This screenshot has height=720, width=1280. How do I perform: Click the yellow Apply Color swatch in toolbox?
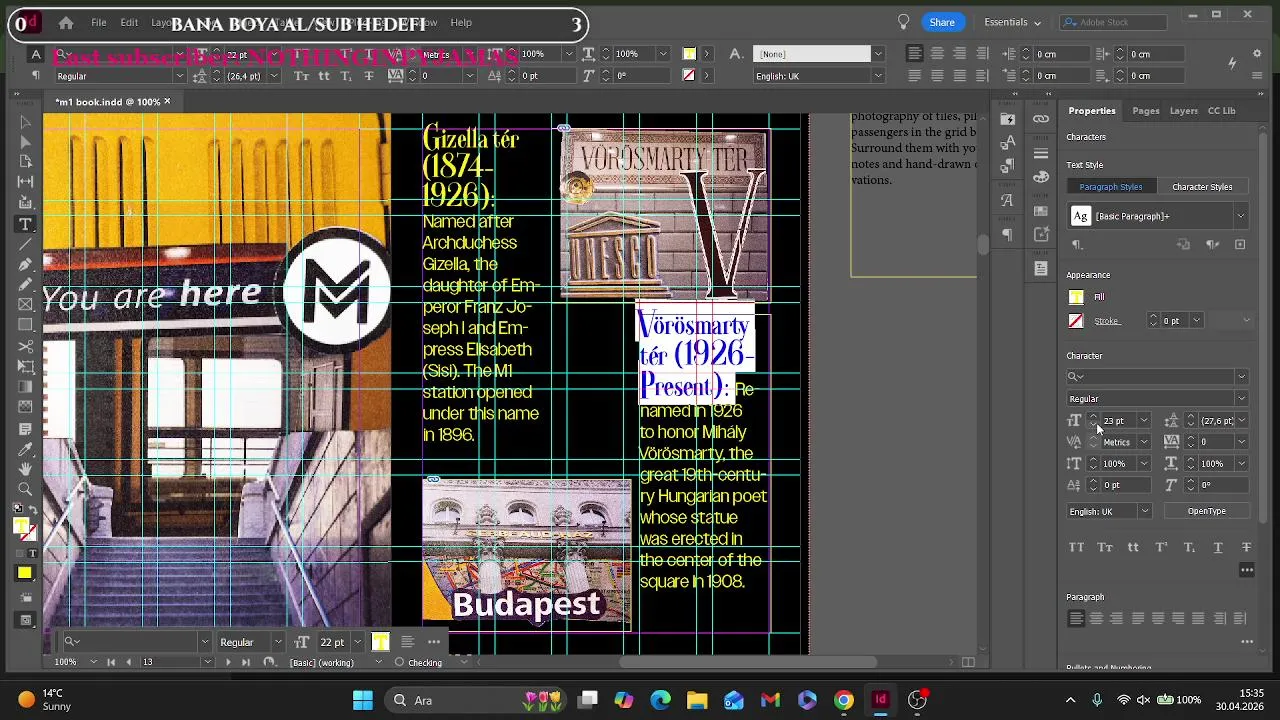pyautogui.click(x=25, y=573)
